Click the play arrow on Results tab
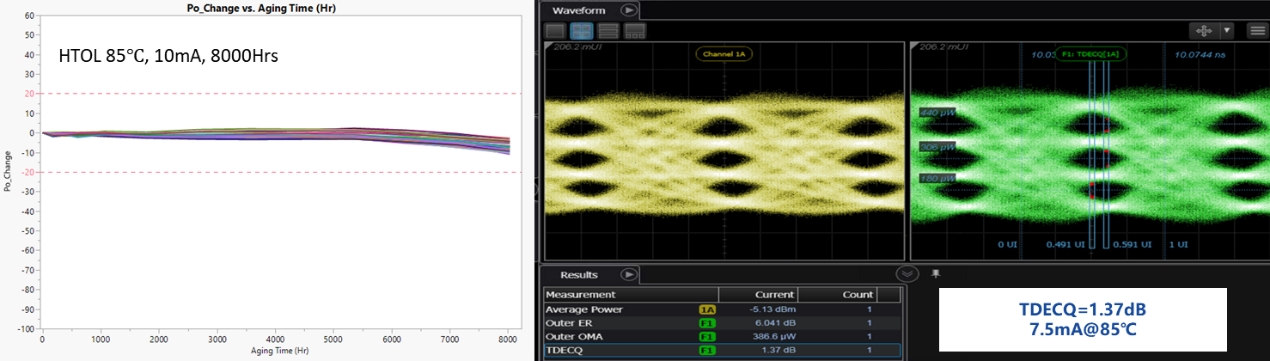The image size is (1270, 361). tap(628, 274)
